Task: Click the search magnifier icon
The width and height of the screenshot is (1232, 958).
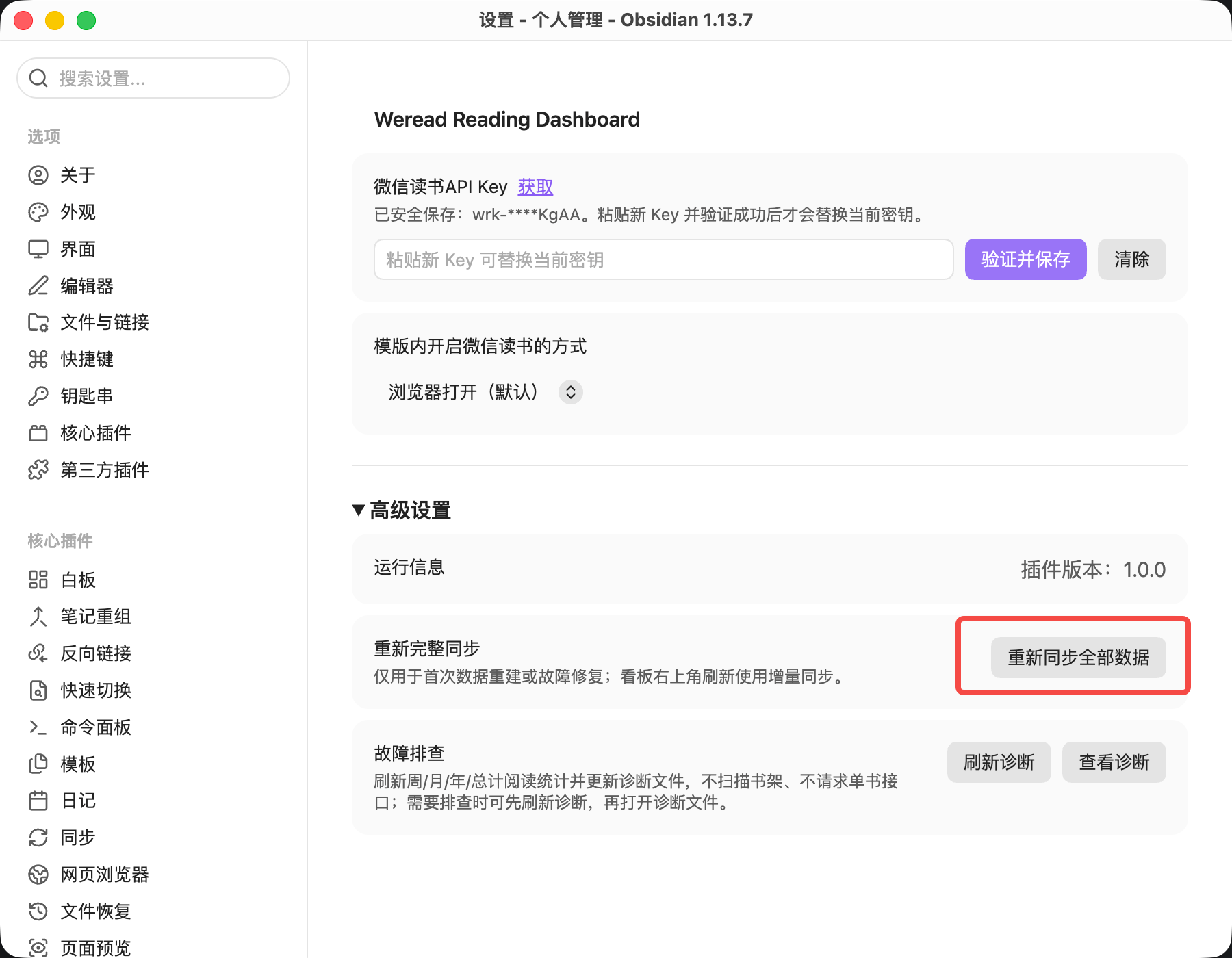Action: point(38,78)
